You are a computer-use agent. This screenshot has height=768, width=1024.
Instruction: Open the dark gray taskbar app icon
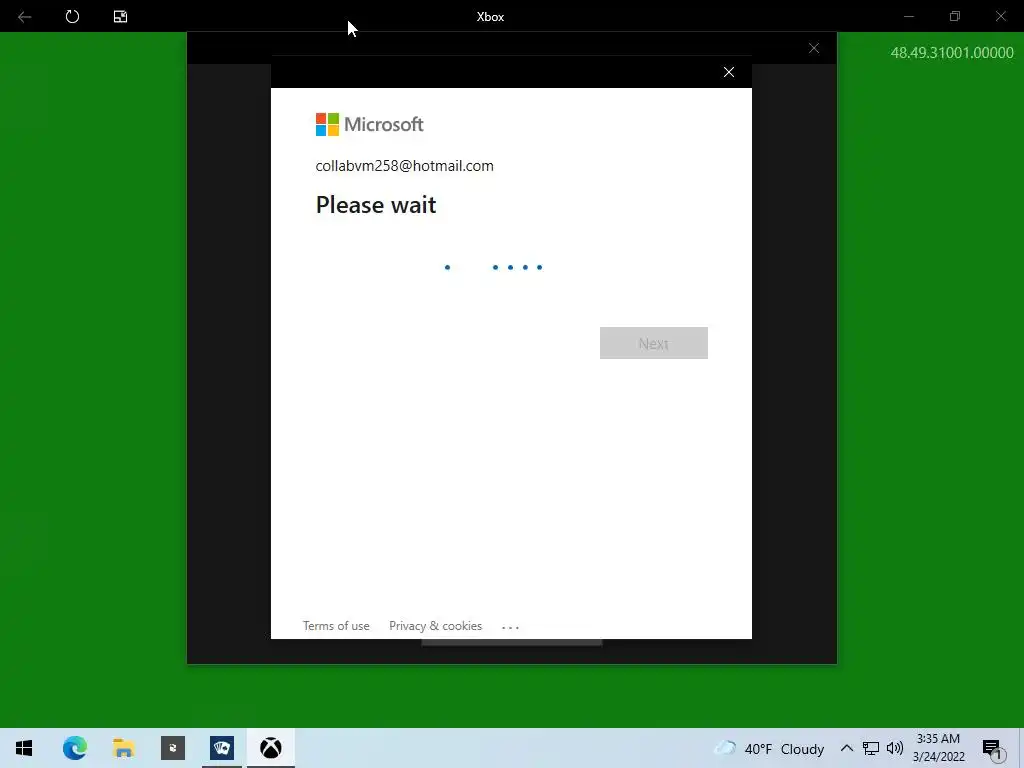173,748
